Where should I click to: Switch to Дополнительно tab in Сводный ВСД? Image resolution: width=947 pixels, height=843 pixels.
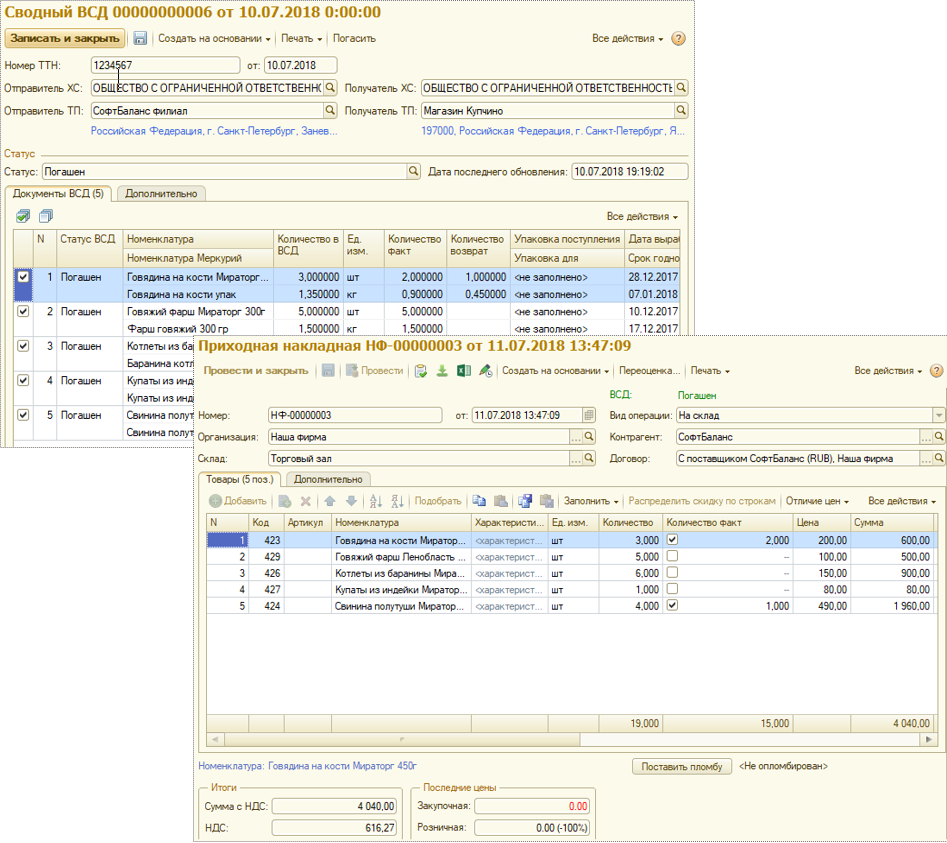pyautogui.click(x=161, y=194)
